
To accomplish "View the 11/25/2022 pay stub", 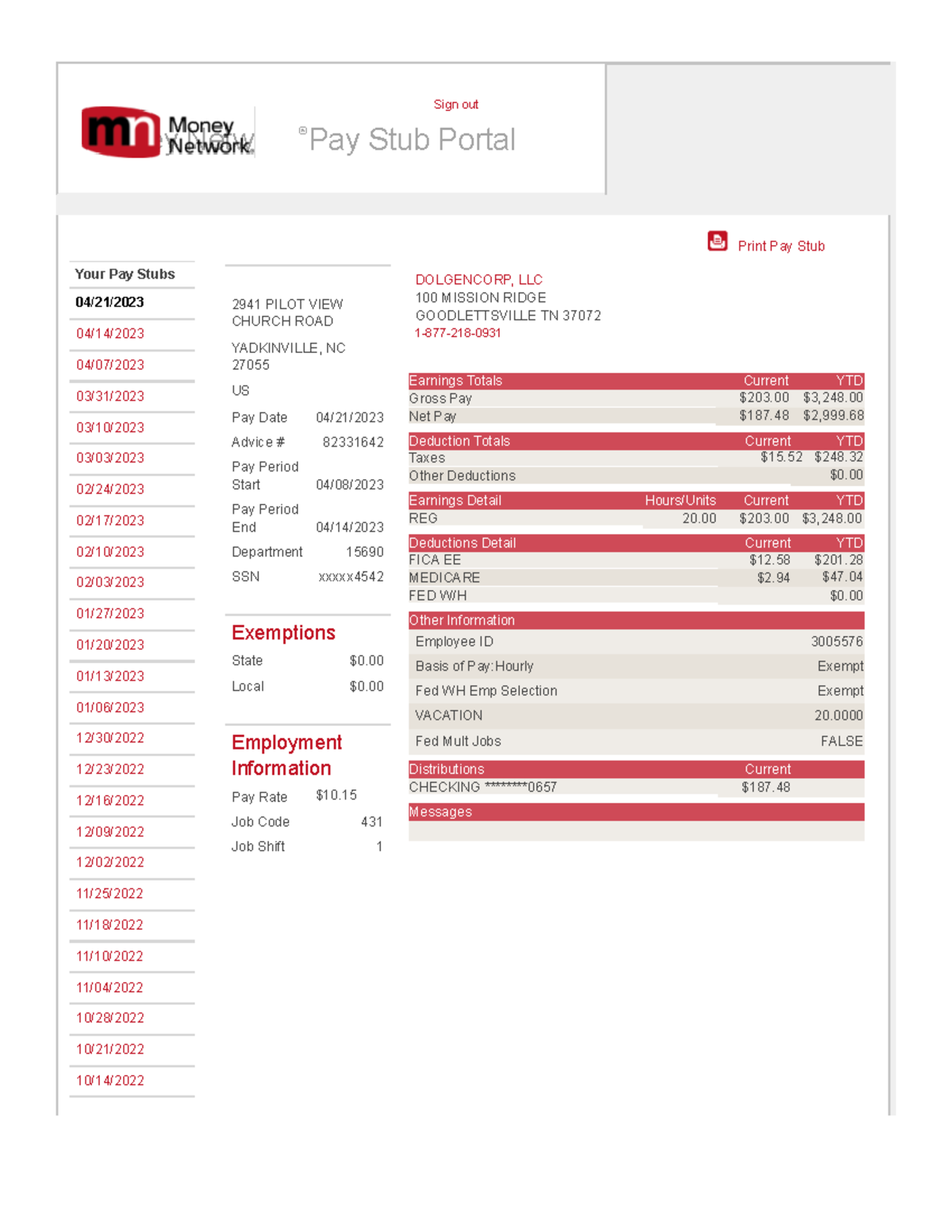I will click(x=109, y=893).
